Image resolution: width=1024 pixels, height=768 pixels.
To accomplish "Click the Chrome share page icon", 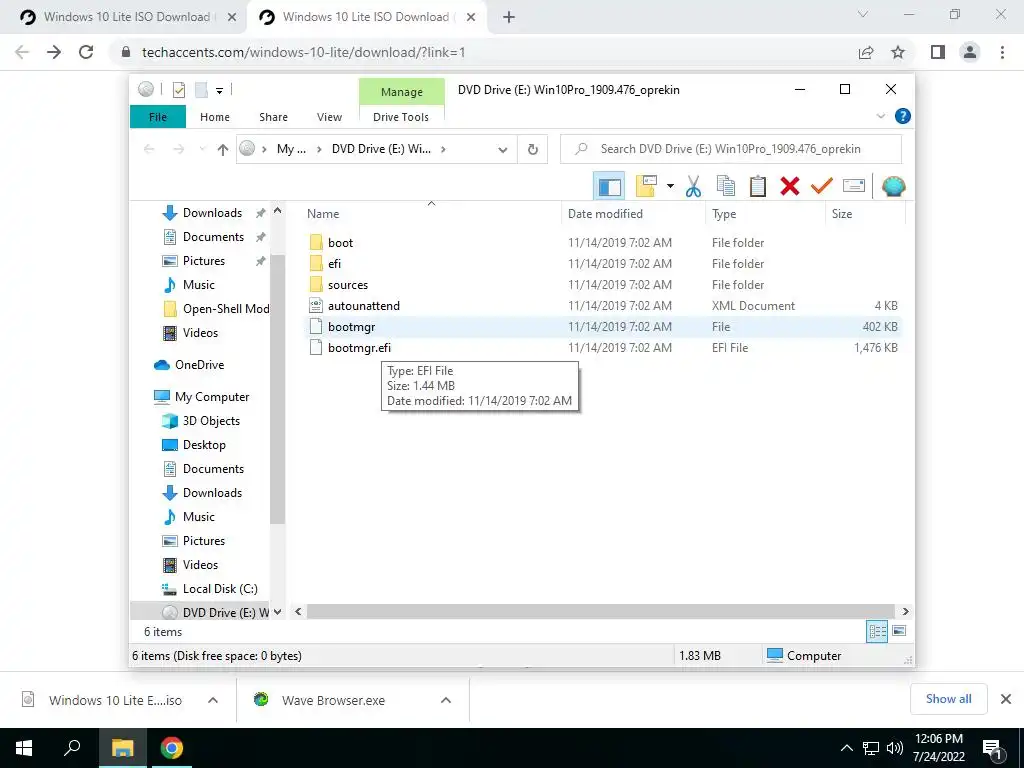I will [x=866, y=52].
